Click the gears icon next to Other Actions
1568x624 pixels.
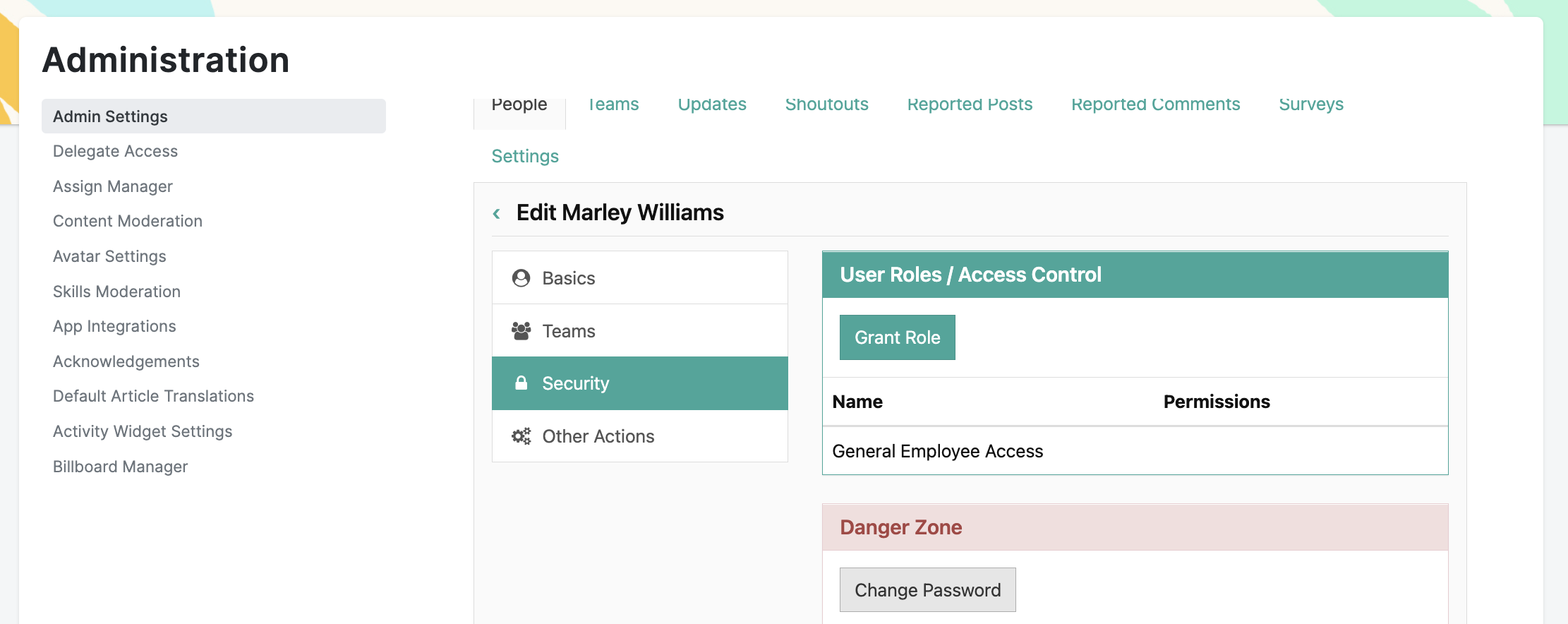coord(521,436)
